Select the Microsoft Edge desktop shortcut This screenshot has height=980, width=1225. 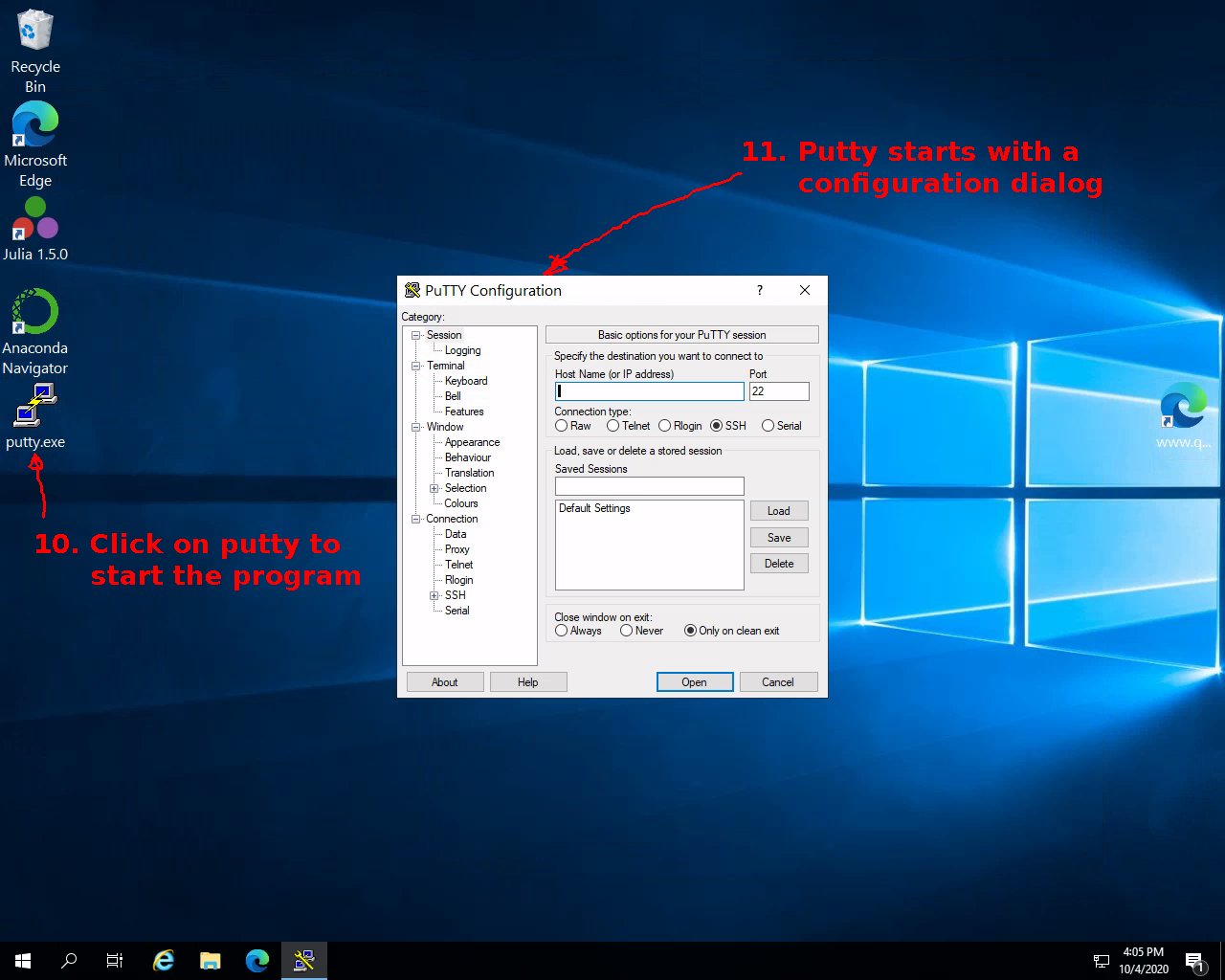35,145
